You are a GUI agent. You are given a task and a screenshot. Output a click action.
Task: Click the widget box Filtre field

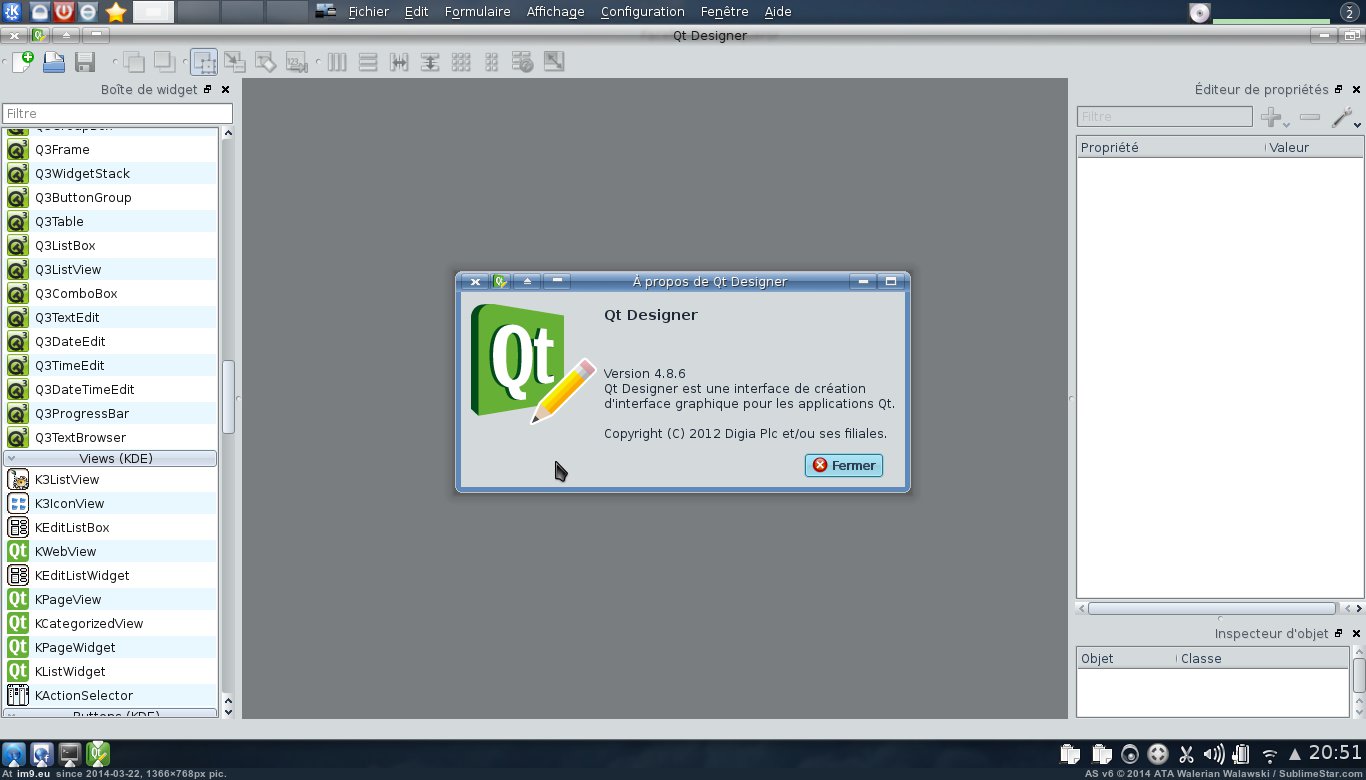click(x=117, y=114)
